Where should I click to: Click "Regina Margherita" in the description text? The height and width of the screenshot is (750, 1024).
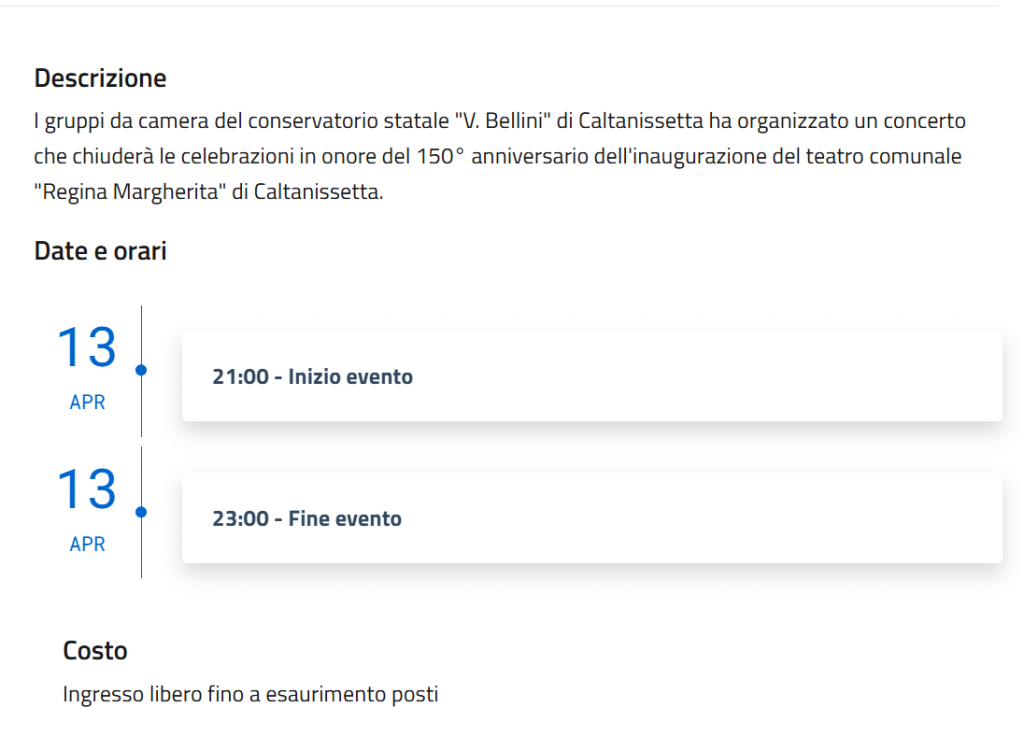click(x=129, y=193)
